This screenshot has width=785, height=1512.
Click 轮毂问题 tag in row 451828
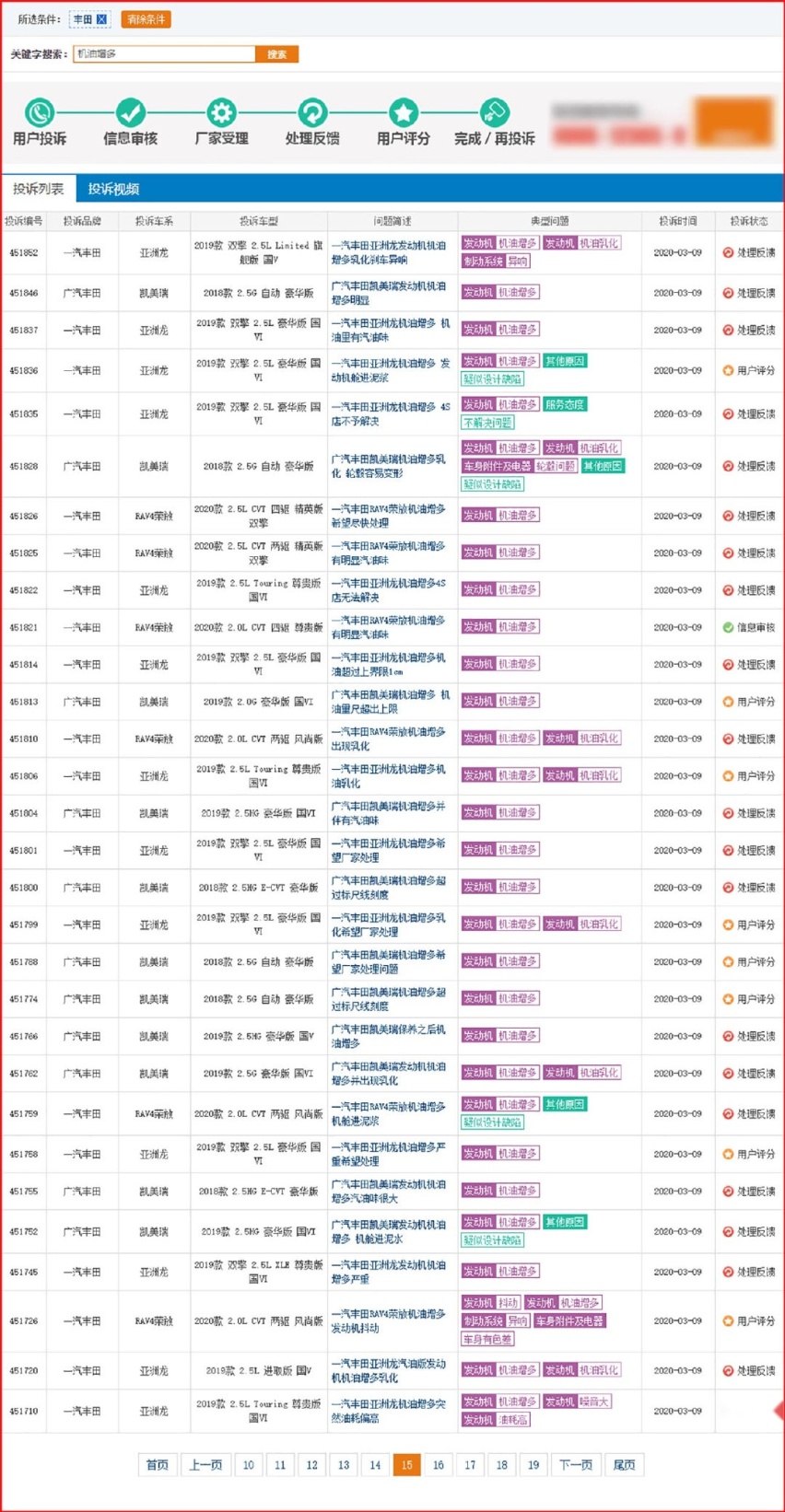[556, 466]
